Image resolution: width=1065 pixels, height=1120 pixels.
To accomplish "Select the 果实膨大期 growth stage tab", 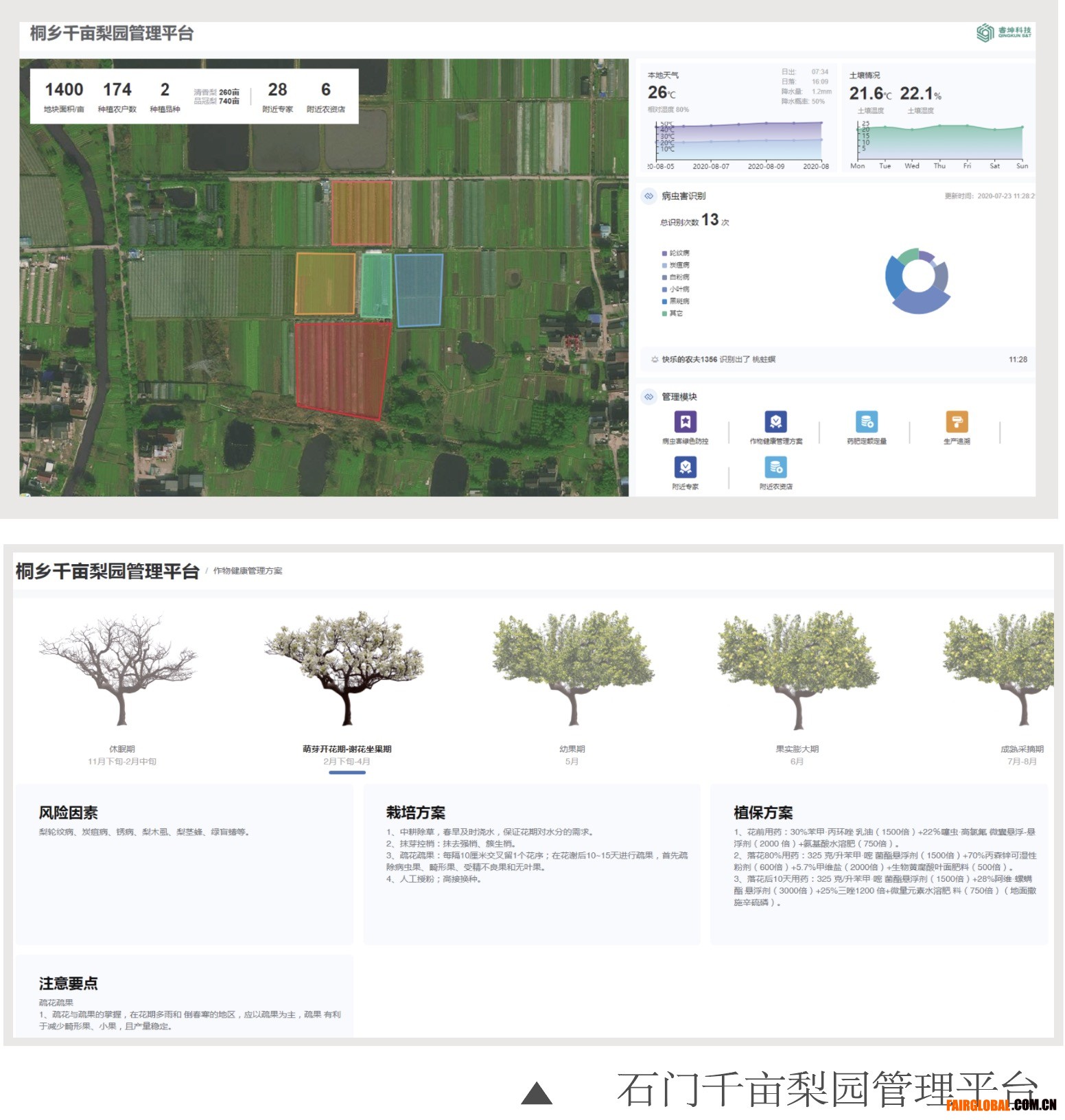I will (x=797, y=755).
